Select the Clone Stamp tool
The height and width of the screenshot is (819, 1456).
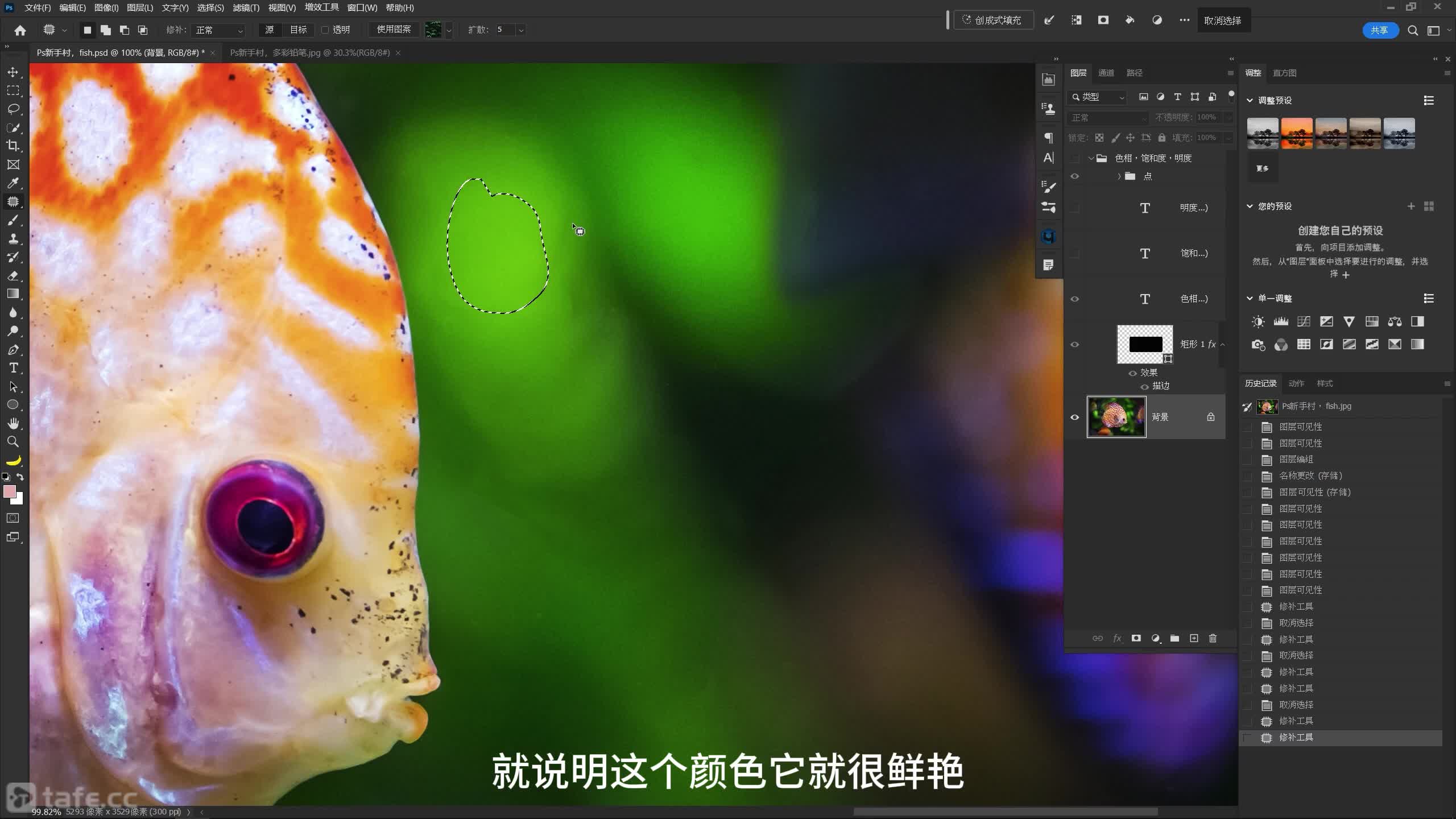coord(13,238)
